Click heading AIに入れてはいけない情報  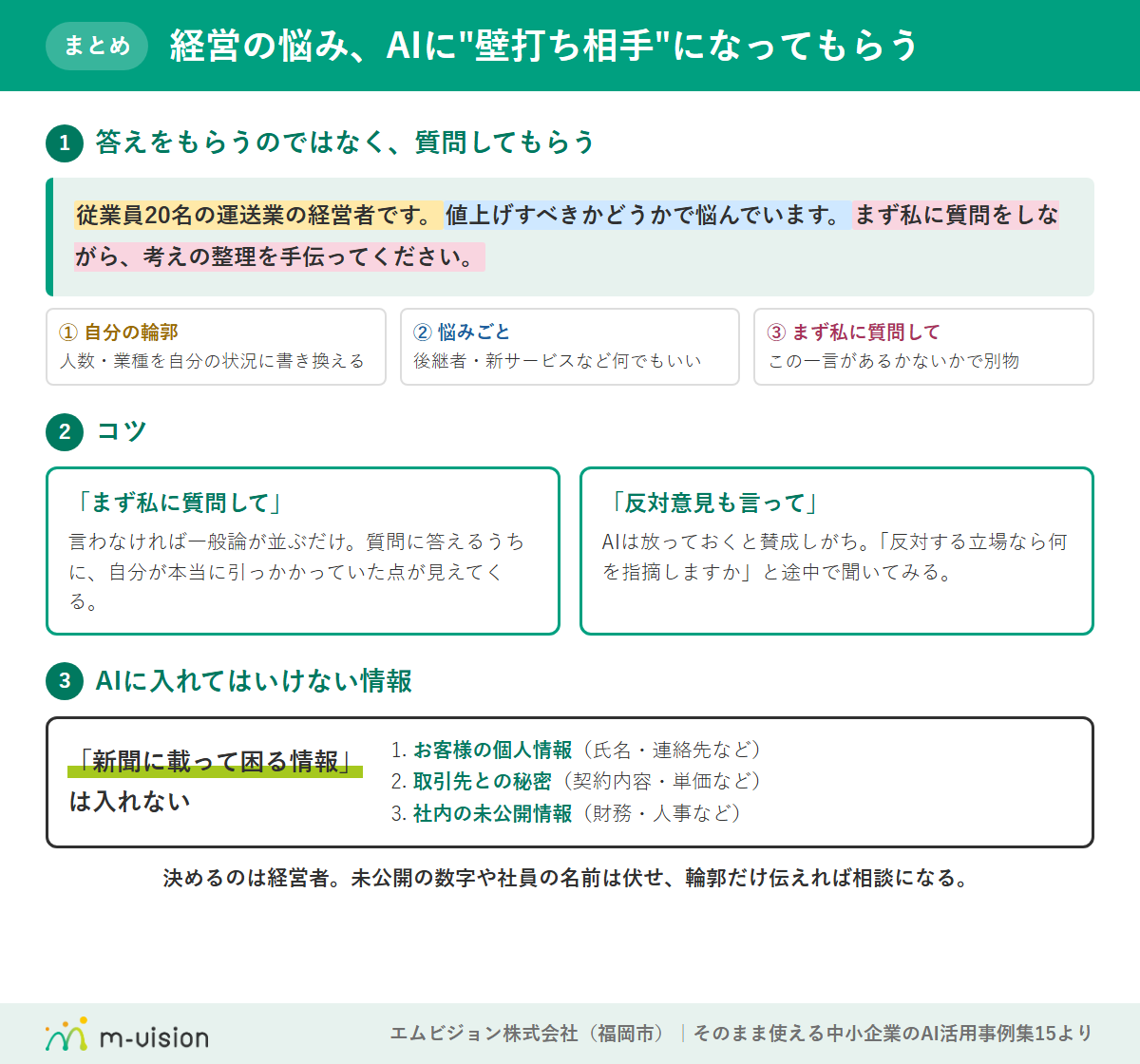pyautogui.click(x=254, y=681)
